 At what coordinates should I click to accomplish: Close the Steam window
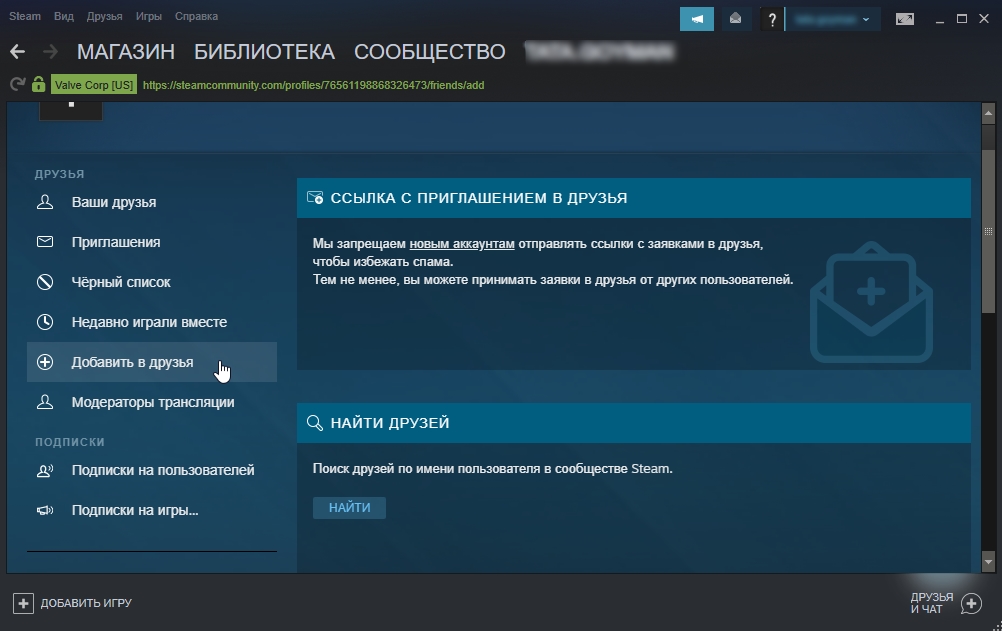984,19
